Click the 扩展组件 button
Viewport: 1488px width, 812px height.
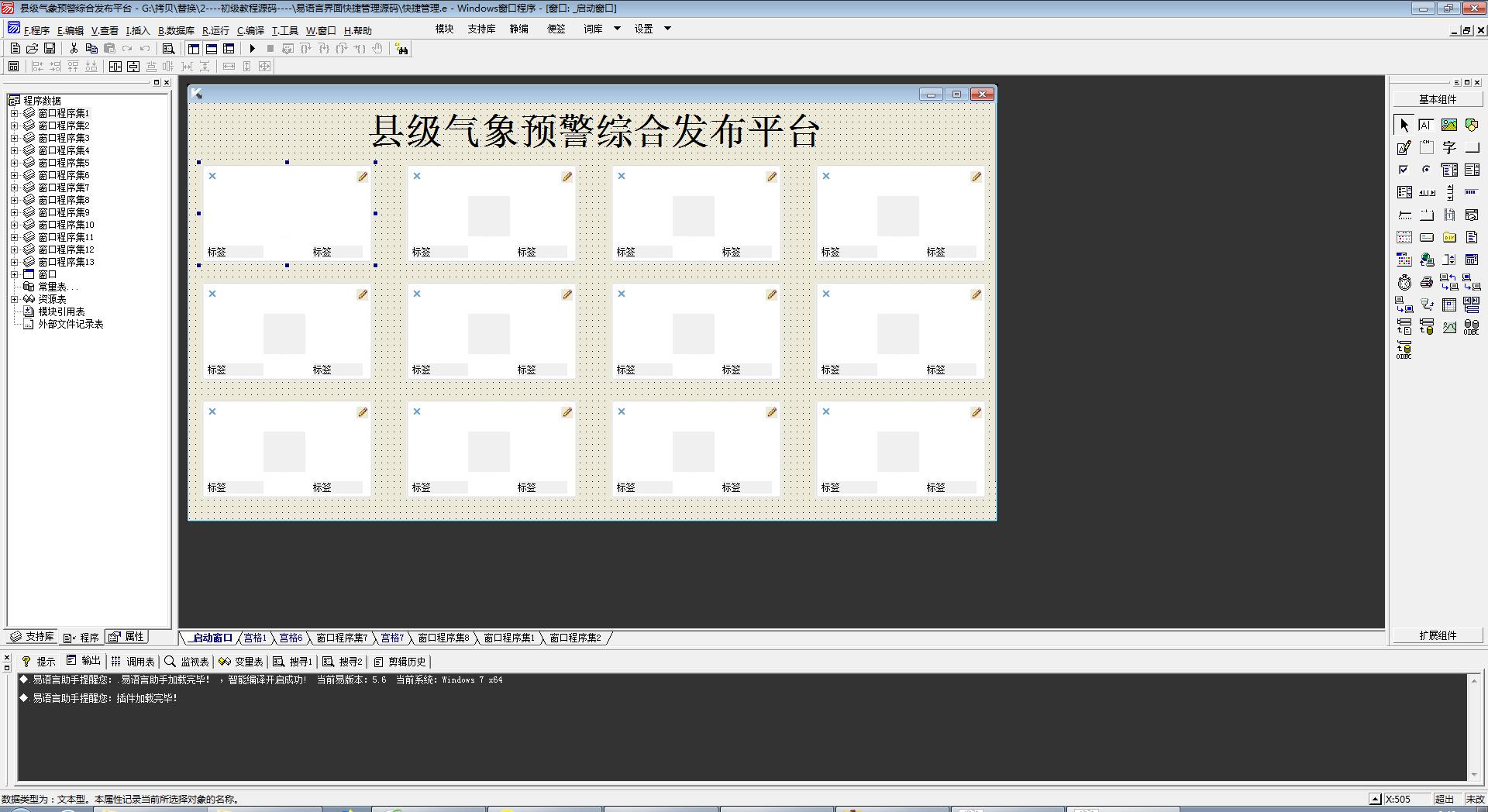[1438, 635]
